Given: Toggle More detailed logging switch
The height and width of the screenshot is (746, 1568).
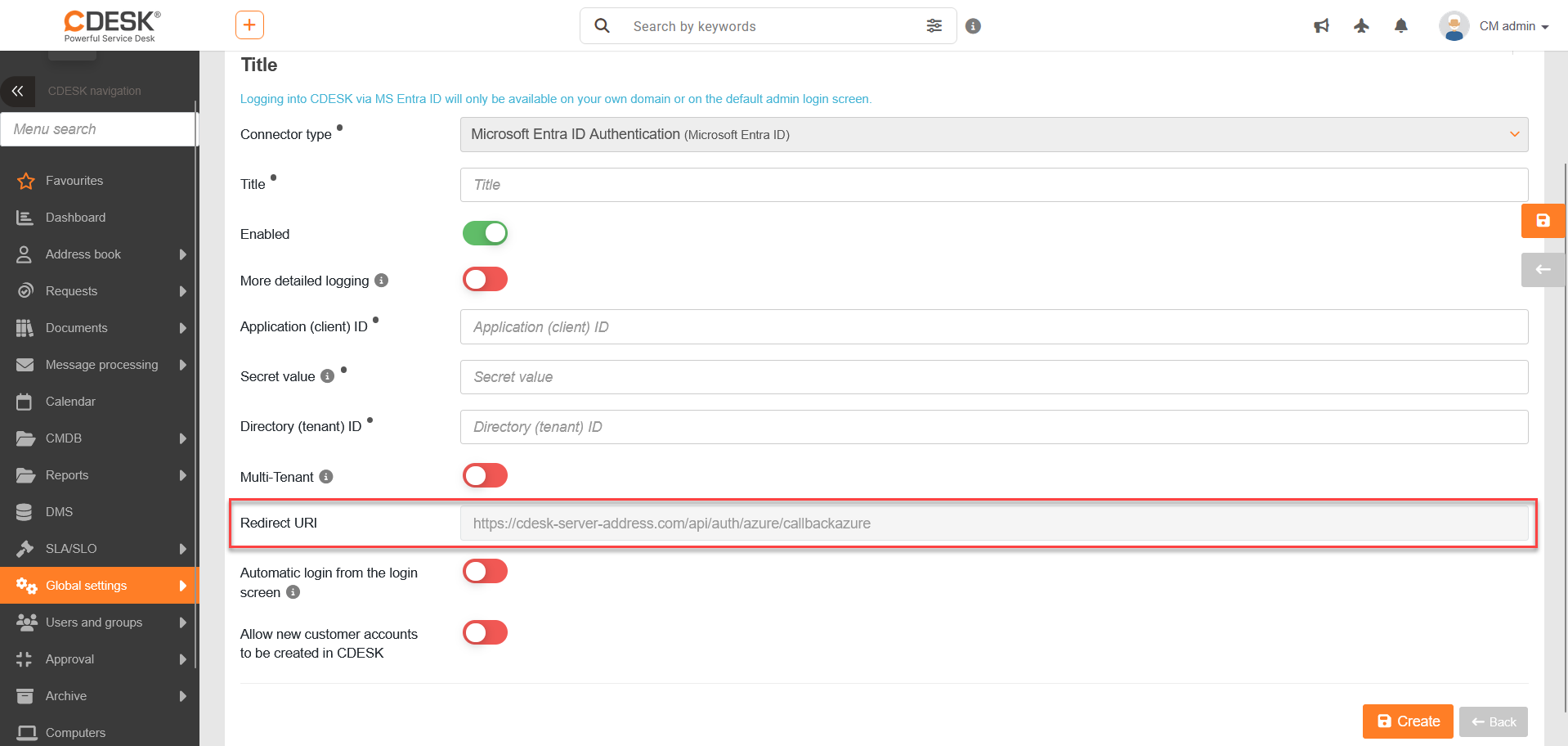Looking at the screenshot, I should click(485, 280).
